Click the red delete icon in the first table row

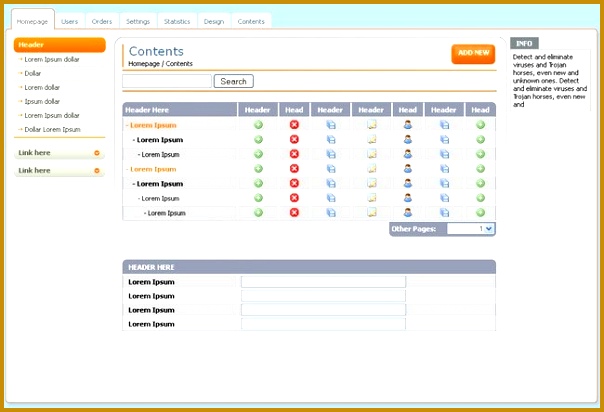[294, 125]
